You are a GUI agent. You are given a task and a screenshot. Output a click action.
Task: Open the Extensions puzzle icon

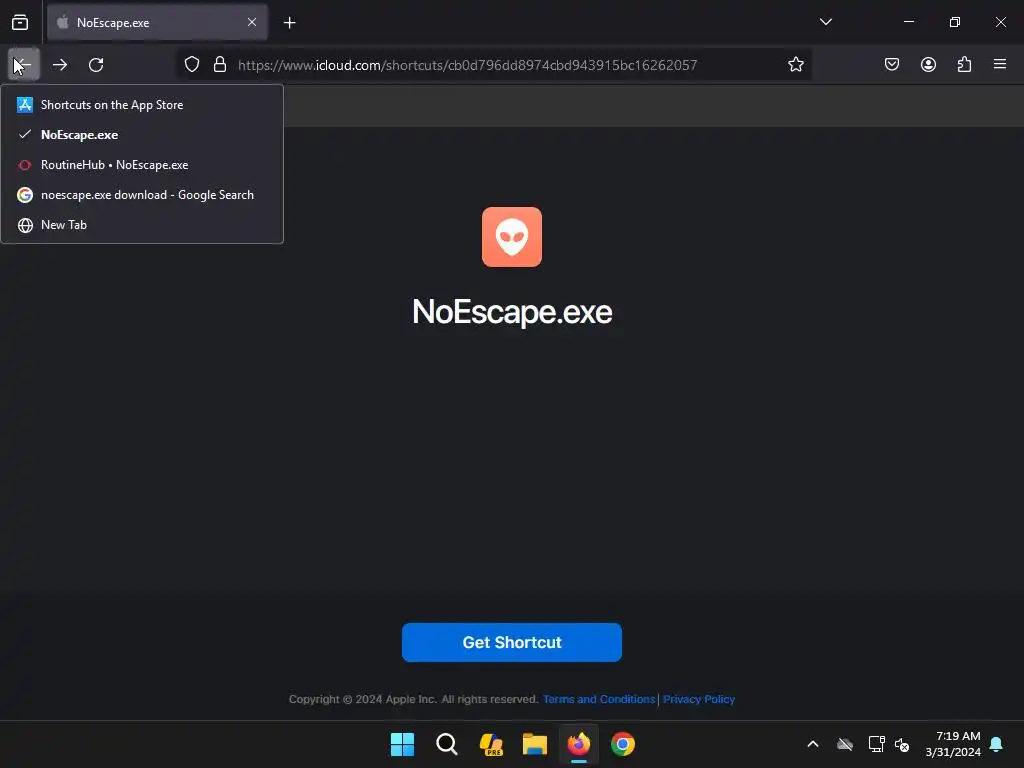(964, 65)
